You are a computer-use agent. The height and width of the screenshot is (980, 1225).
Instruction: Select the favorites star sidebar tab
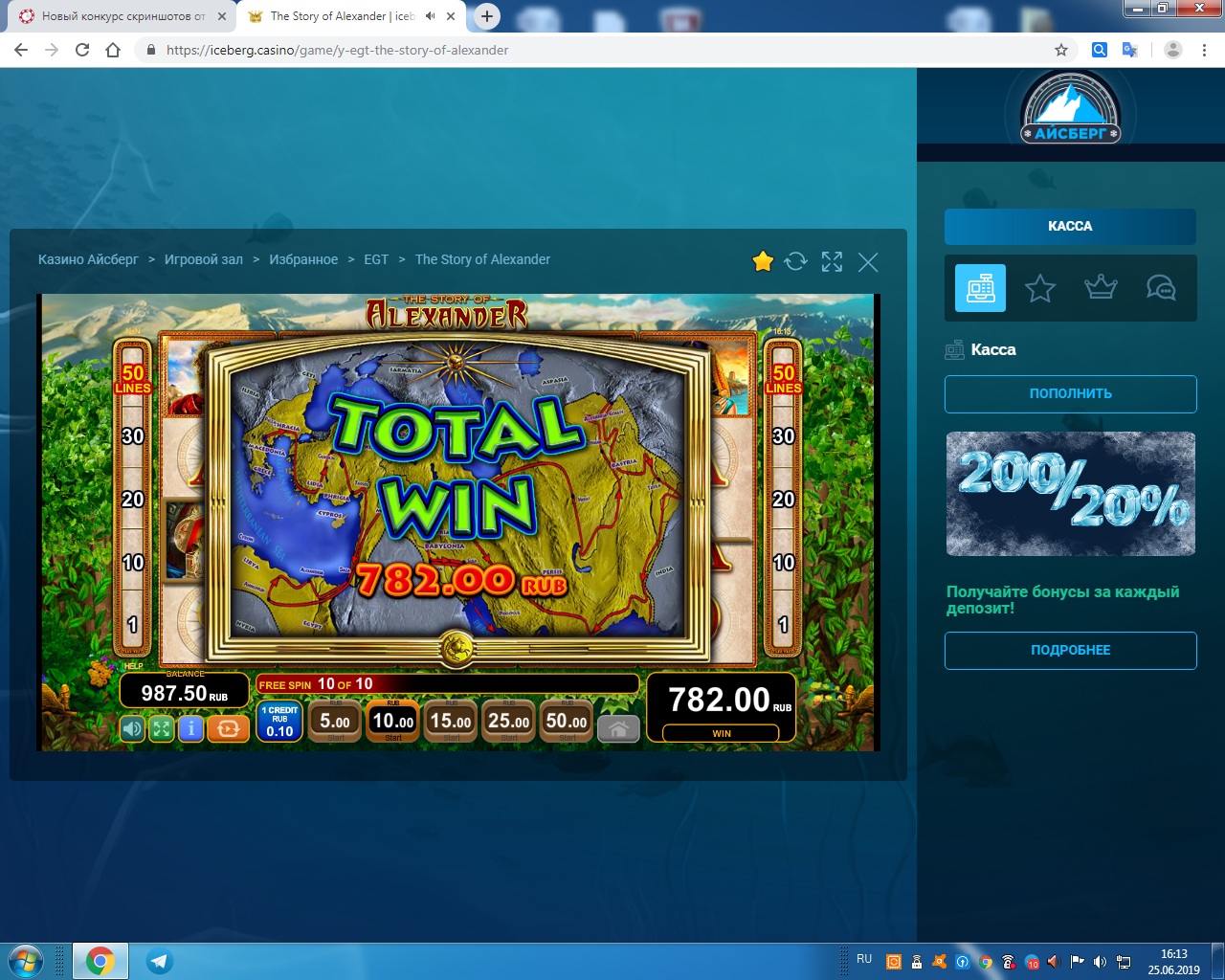(1040, 288)
